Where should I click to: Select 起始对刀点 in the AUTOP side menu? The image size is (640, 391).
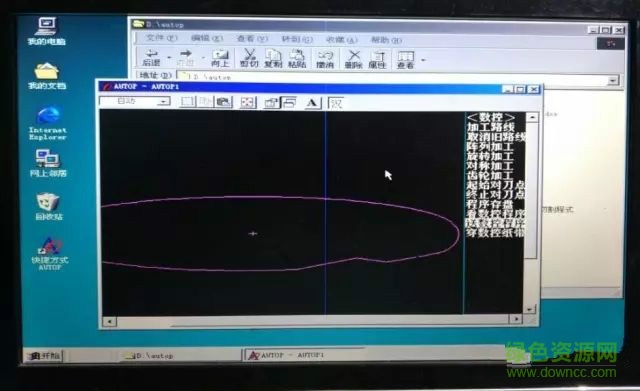[x=496, y=186]
